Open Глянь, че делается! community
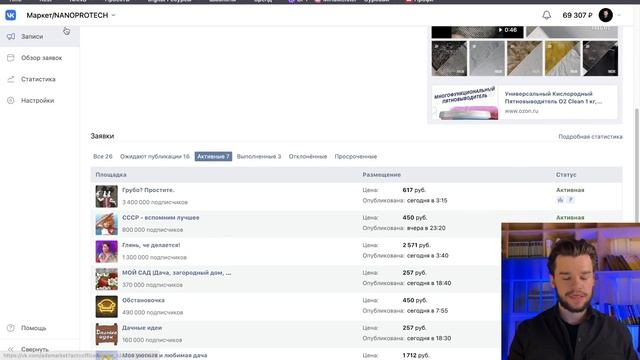 [151, 245]
